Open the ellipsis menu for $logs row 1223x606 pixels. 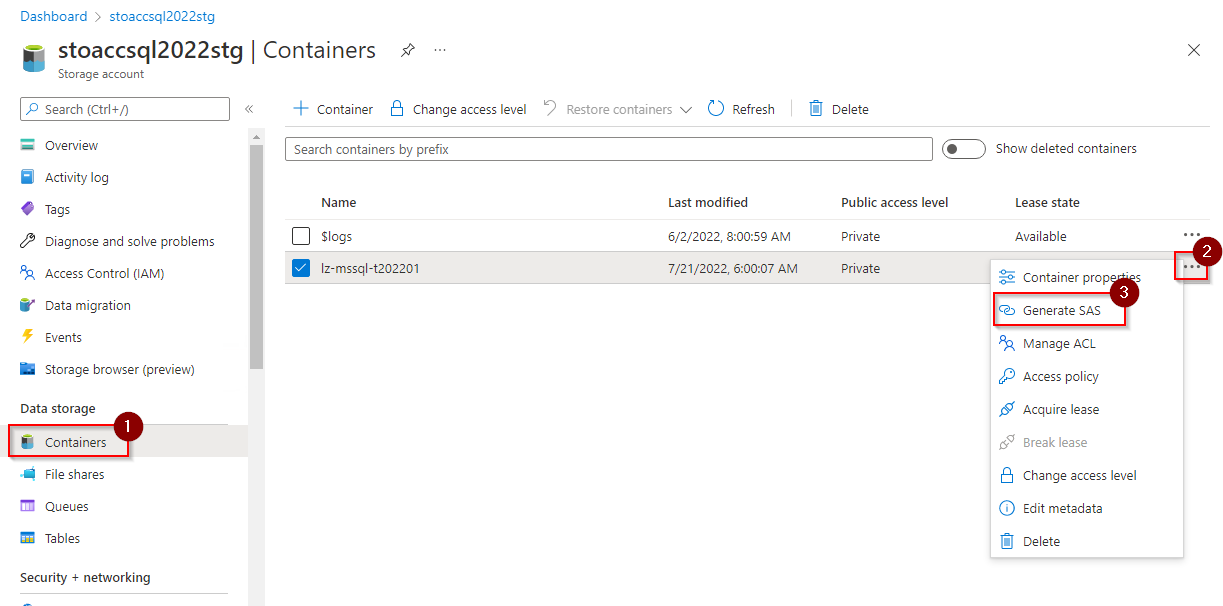tap(1191, 235)
